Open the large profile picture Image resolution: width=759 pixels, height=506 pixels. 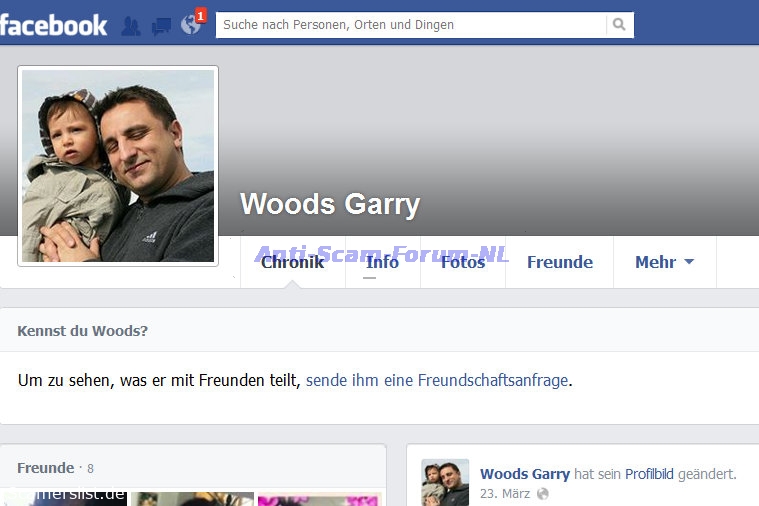[x=118, y=166]
